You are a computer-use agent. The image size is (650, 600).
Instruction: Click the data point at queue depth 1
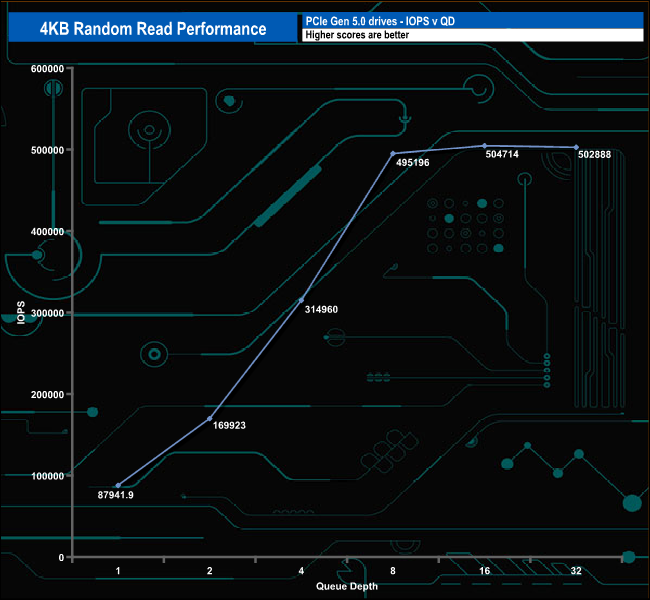118,486
